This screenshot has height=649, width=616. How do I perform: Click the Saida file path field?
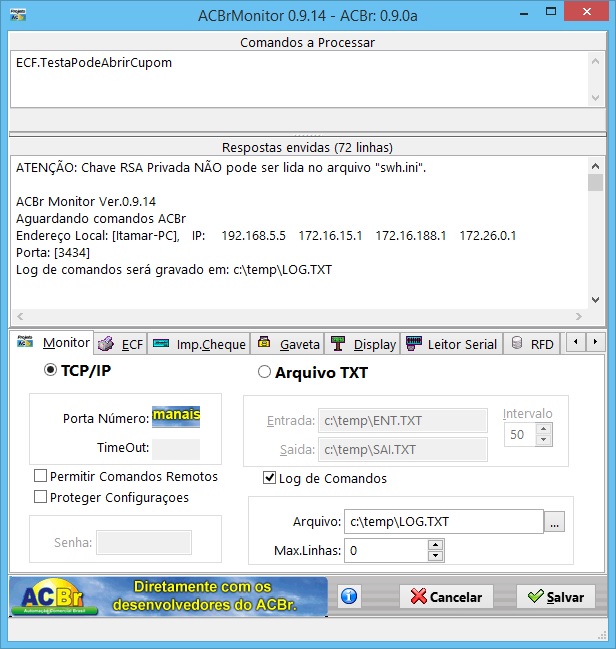[x=403, y=449]
